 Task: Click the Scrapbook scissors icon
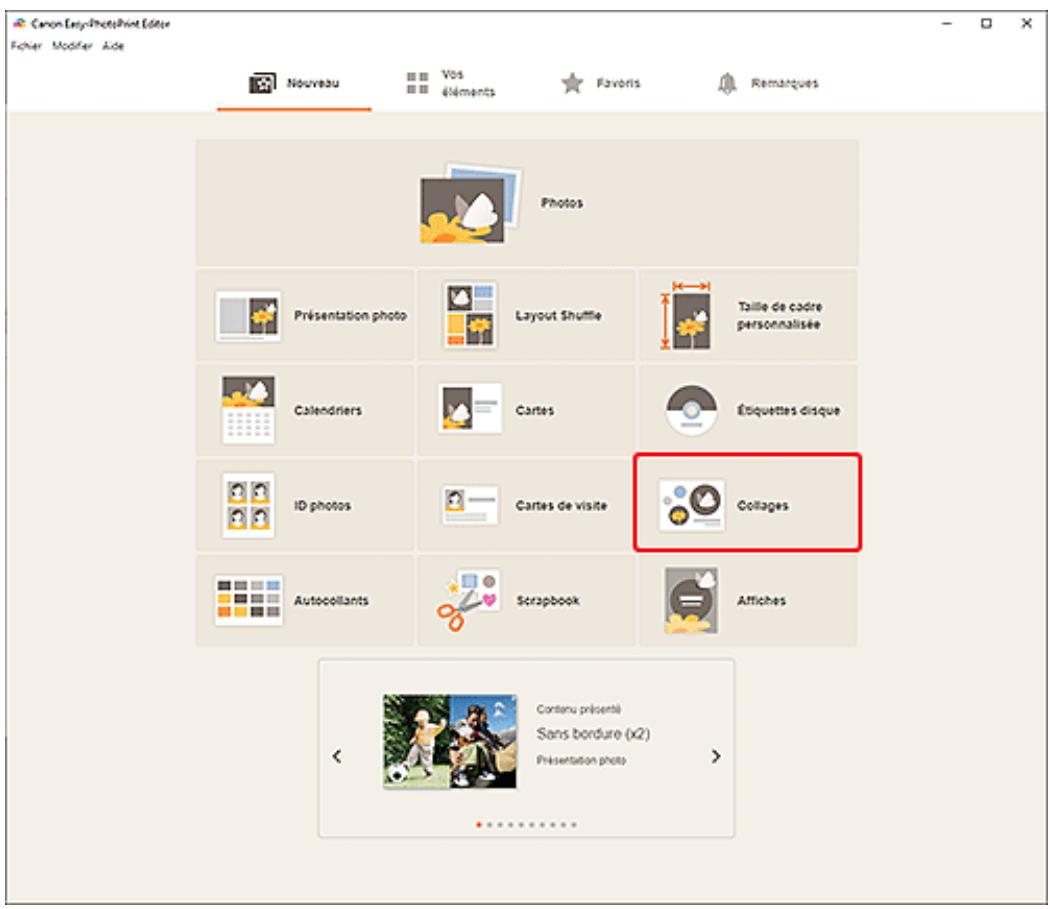(468, 600)
